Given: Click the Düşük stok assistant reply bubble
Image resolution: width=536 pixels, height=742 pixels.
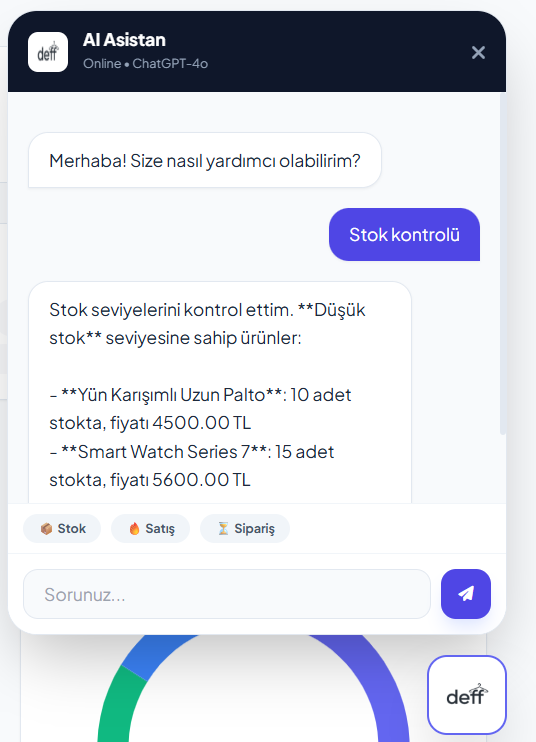Looking at the screenshot, I should (x=220, y=393).
